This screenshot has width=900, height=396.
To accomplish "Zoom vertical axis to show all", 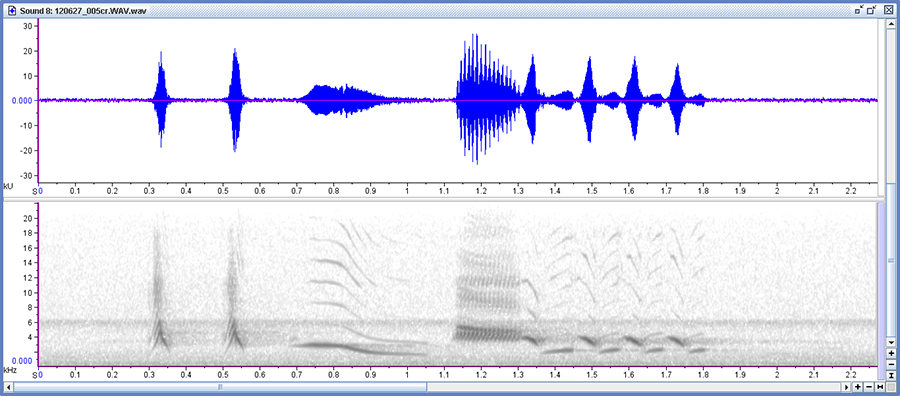I will tap(891, 375).
